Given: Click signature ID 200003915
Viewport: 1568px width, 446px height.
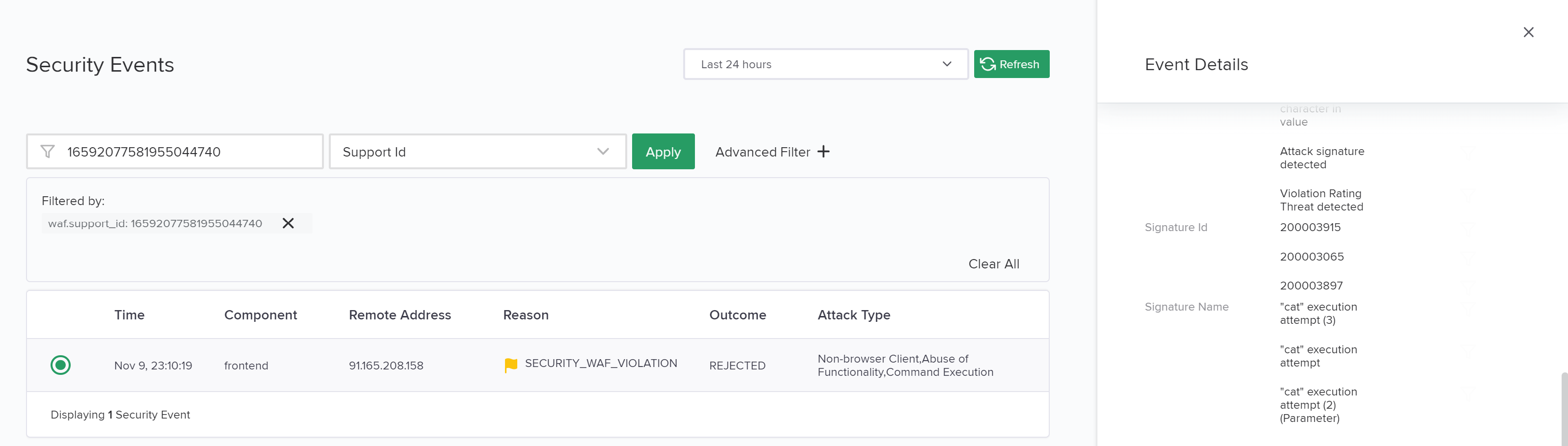Looking at the screenshot, I should 1310,227.
